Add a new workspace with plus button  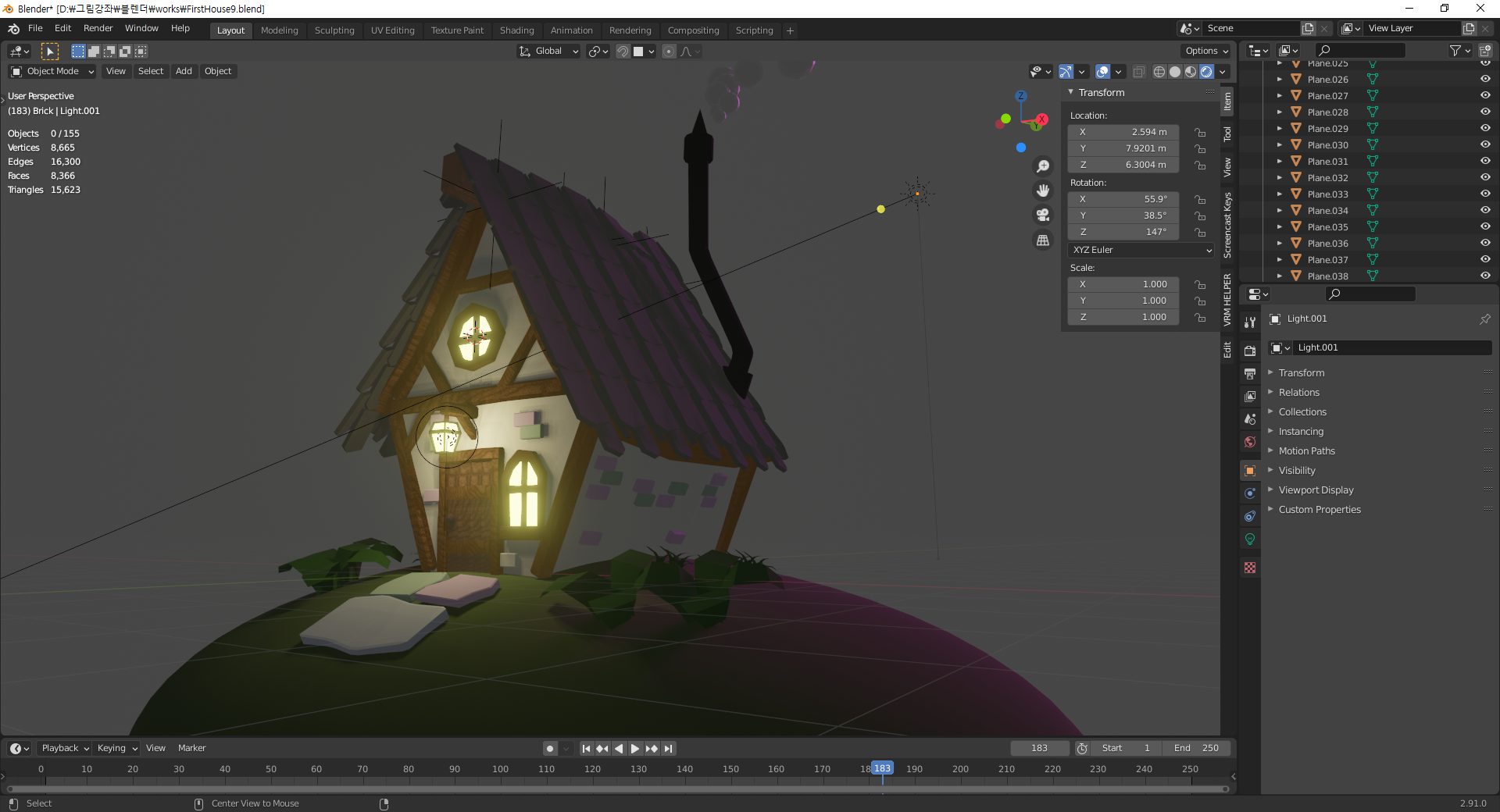coord(790,30)
